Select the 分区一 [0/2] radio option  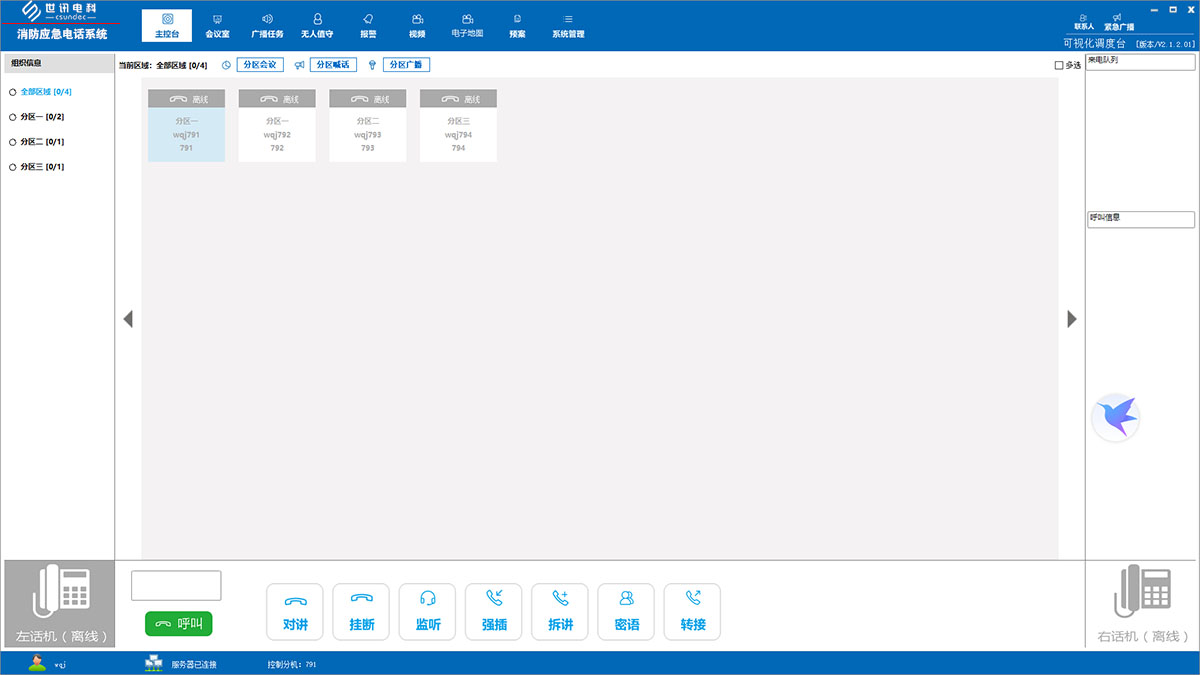(13, 117)
